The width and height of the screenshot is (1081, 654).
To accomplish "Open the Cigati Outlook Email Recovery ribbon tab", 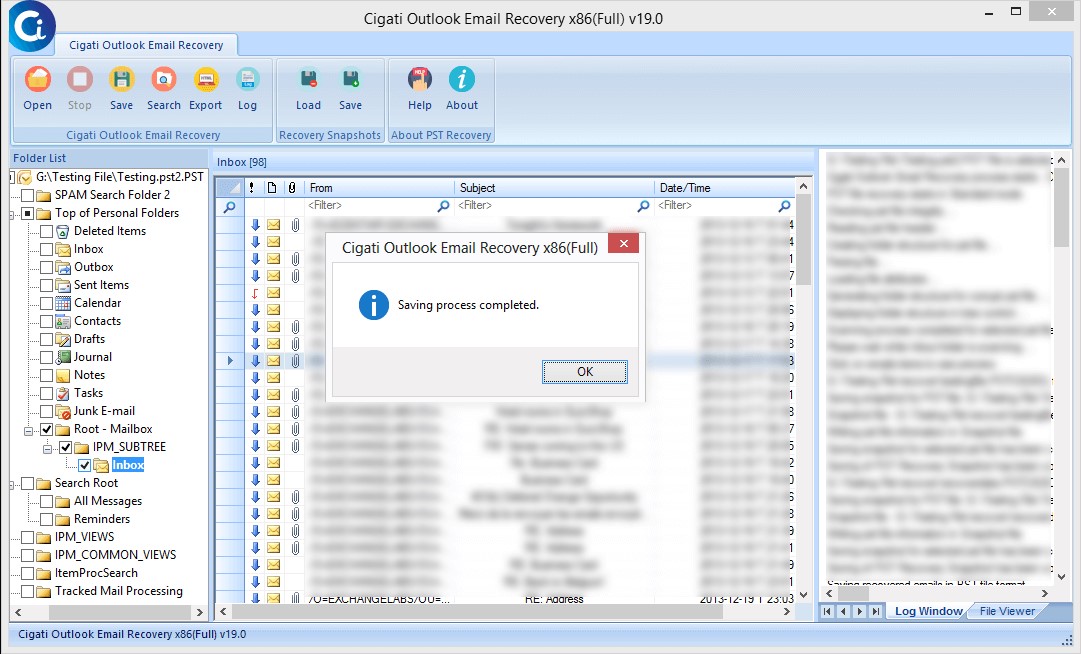I will (x=146, y=45).
